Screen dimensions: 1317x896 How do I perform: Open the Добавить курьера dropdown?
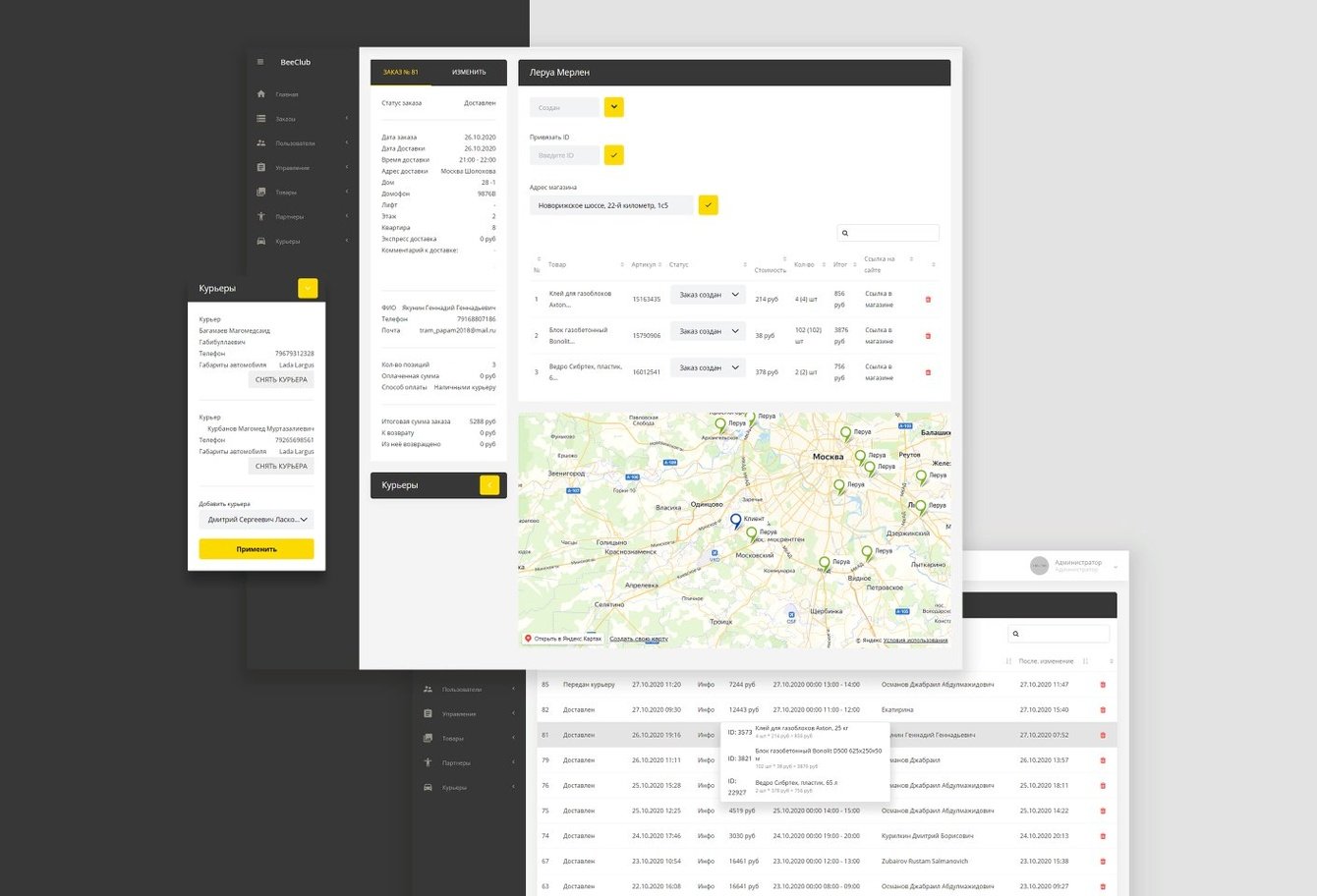[x=257, y=520]
